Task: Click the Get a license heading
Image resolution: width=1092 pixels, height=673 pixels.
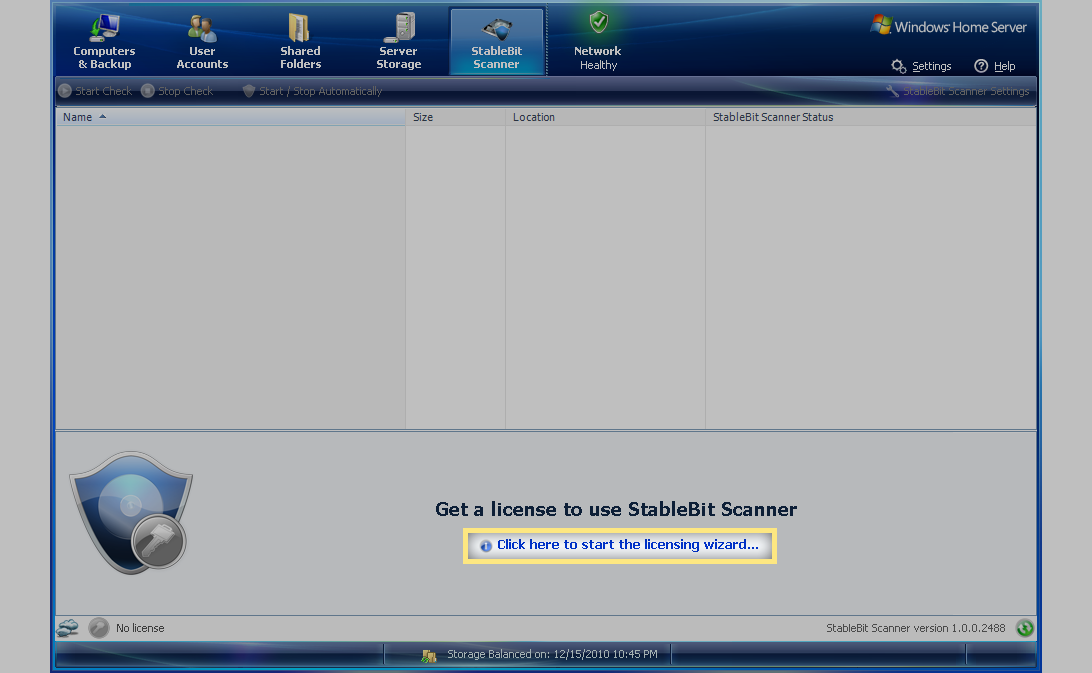Action: [616, 509]
